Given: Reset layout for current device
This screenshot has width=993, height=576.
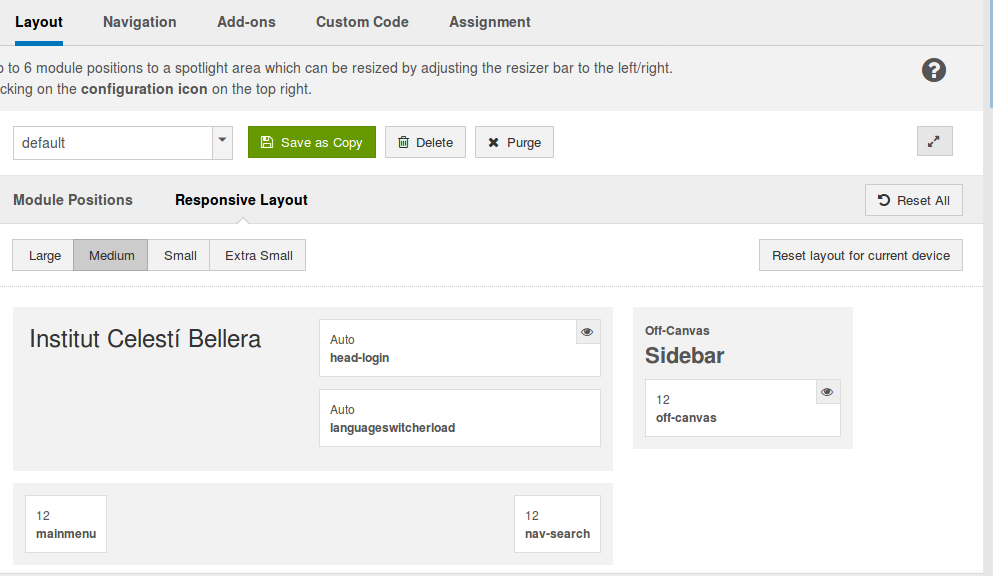Looking at the screenshot, I should click(x=860, y=255).
